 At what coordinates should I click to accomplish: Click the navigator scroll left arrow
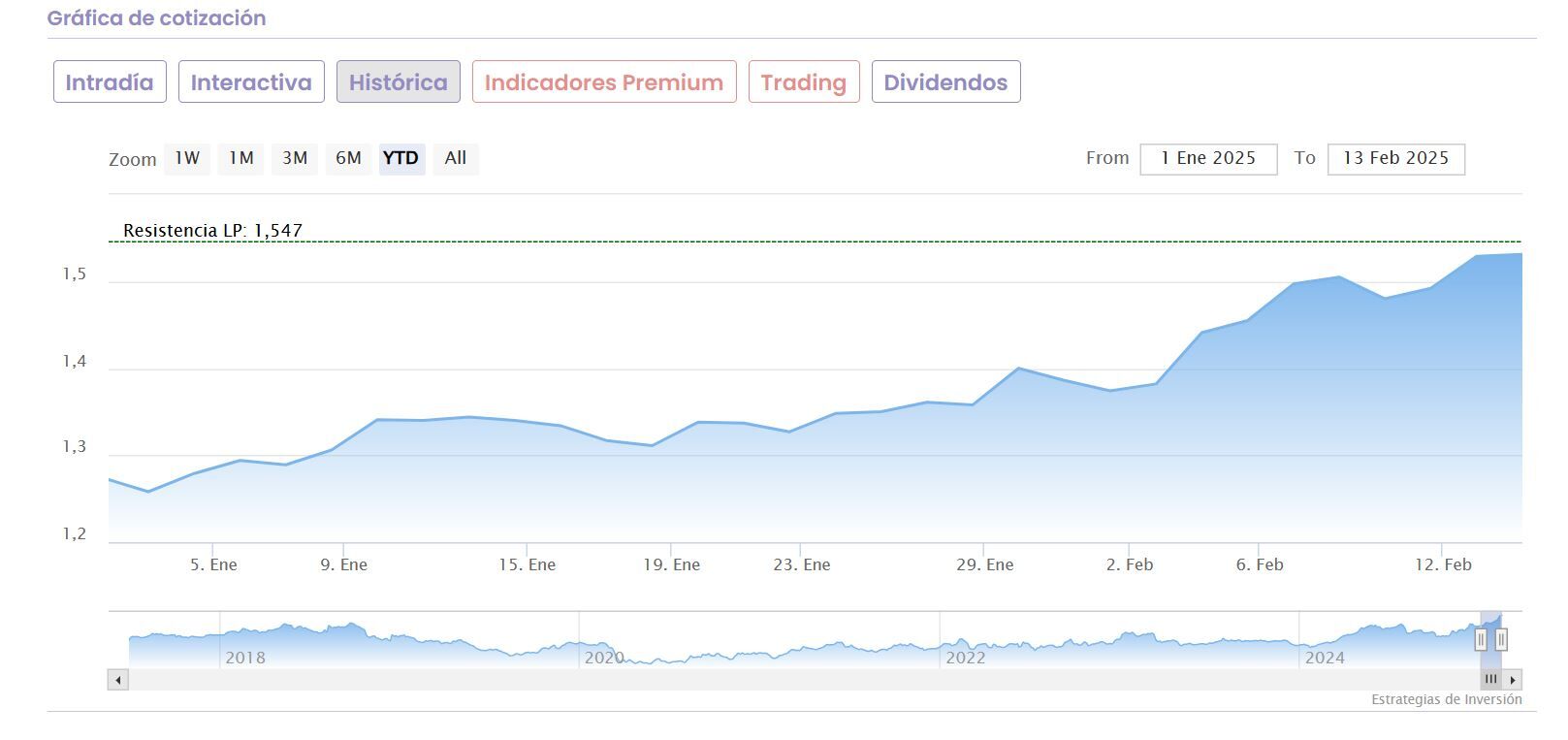[x=118, y=680]
